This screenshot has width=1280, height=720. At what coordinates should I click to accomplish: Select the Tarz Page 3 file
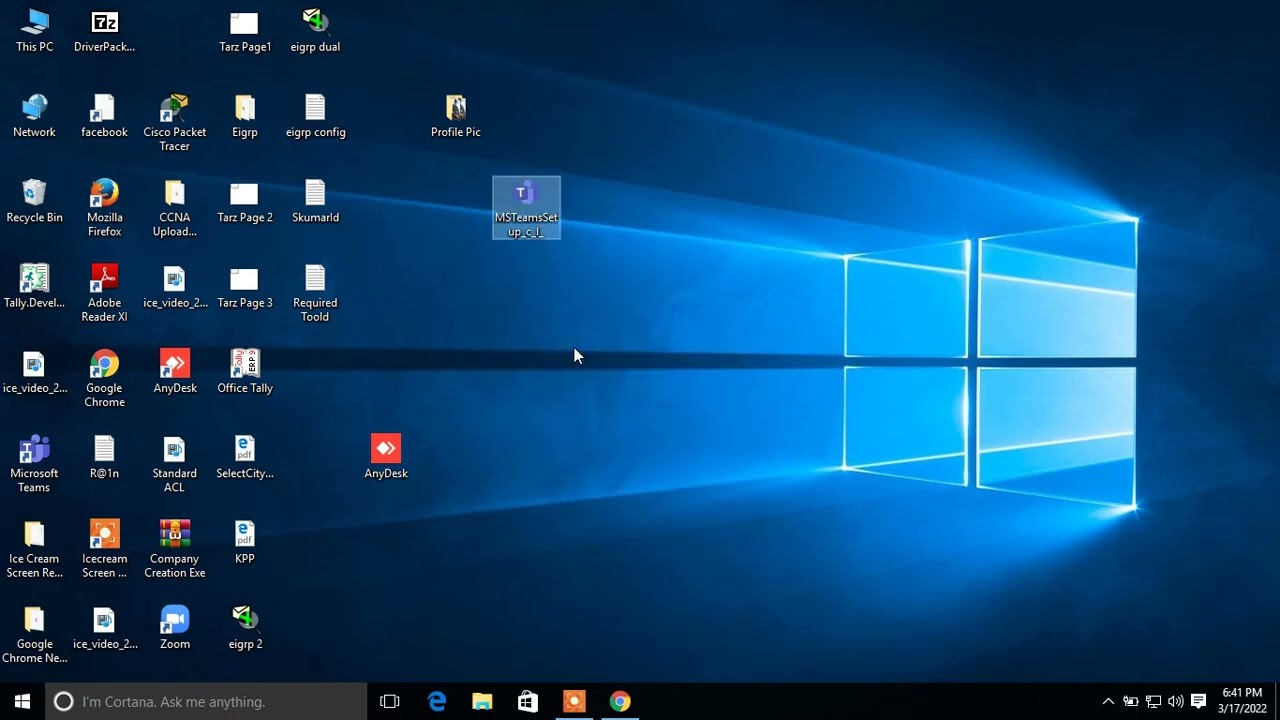245,287
